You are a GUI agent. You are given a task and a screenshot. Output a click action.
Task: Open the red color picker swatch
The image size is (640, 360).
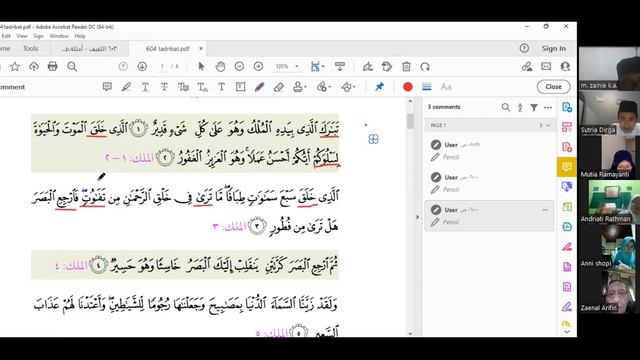(x=407, y=87)
